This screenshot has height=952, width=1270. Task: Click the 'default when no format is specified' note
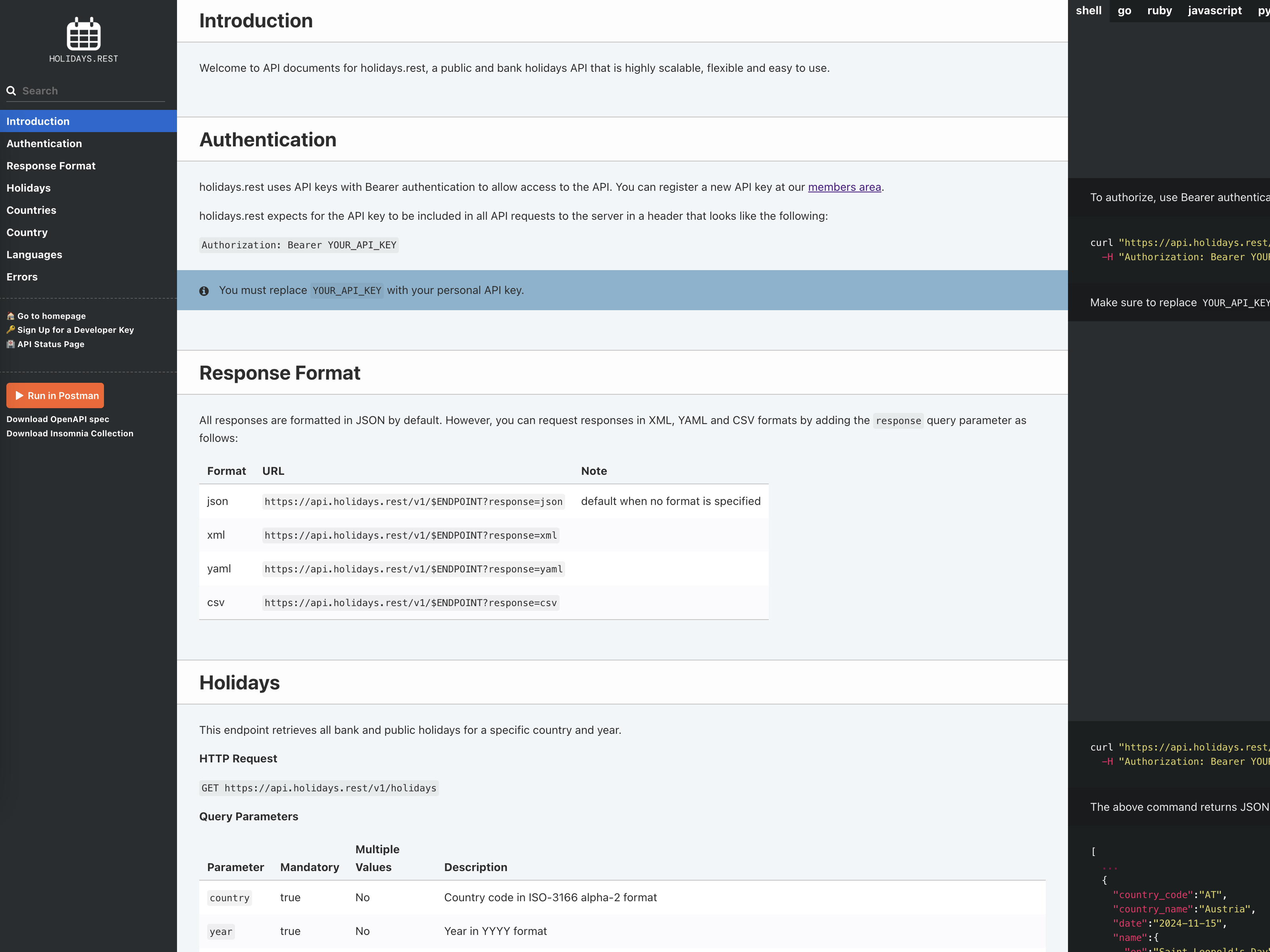click(671, 501)
